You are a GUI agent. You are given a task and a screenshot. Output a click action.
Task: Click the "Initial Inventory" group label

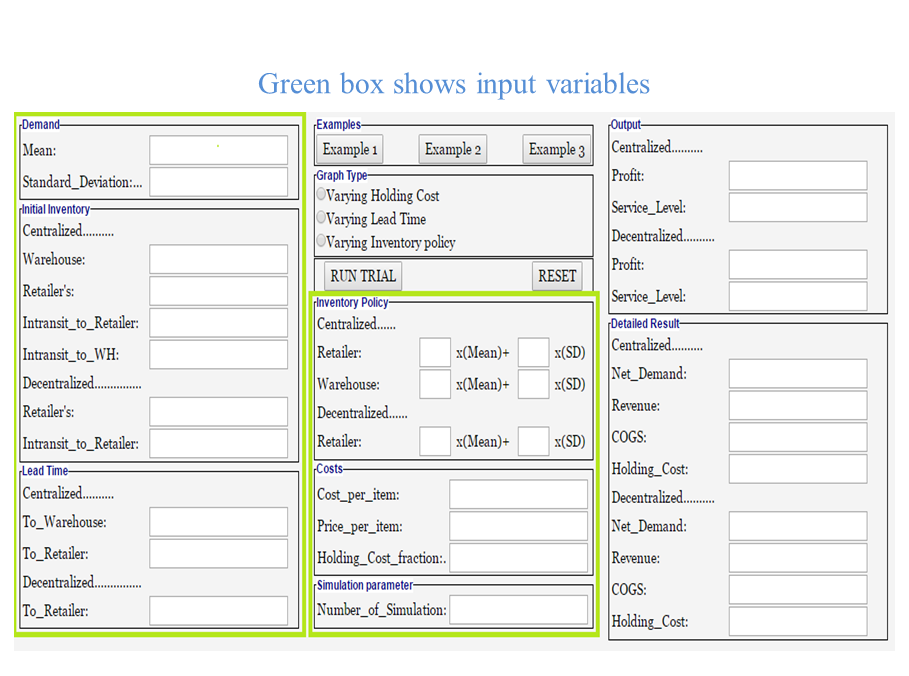56,209
